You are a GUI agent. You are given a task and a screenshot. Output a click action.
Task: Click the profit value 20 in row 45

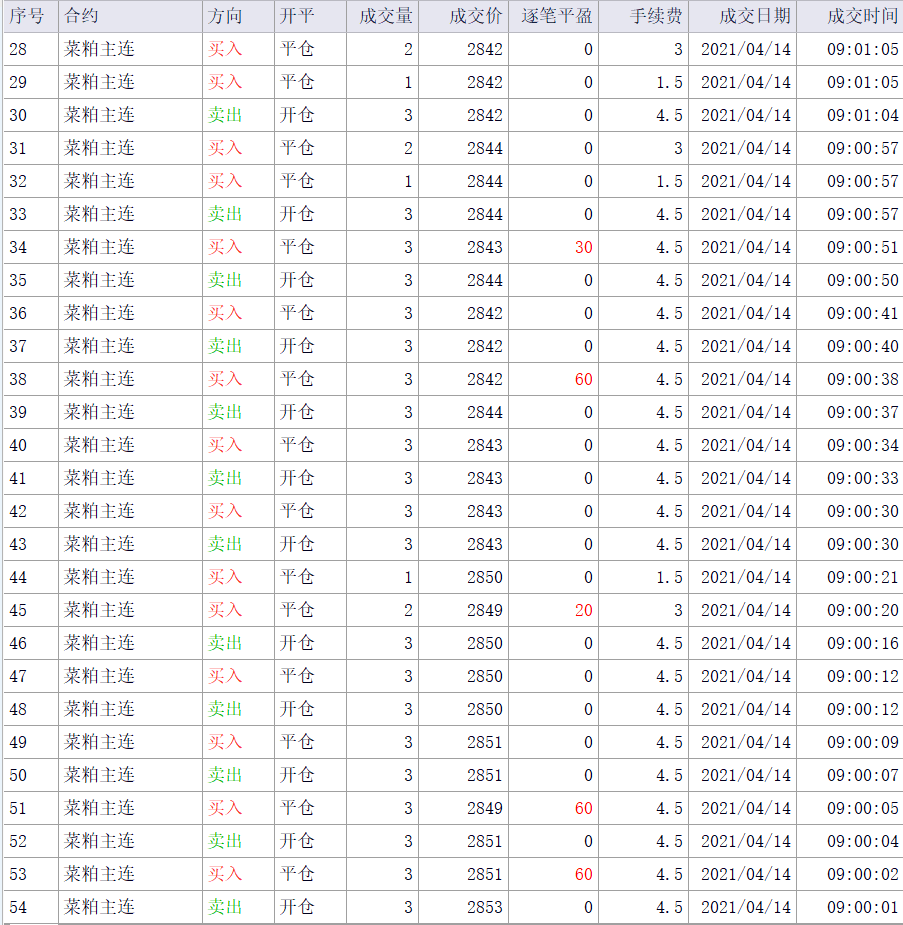pyautogui.click(x=583, y=610)
